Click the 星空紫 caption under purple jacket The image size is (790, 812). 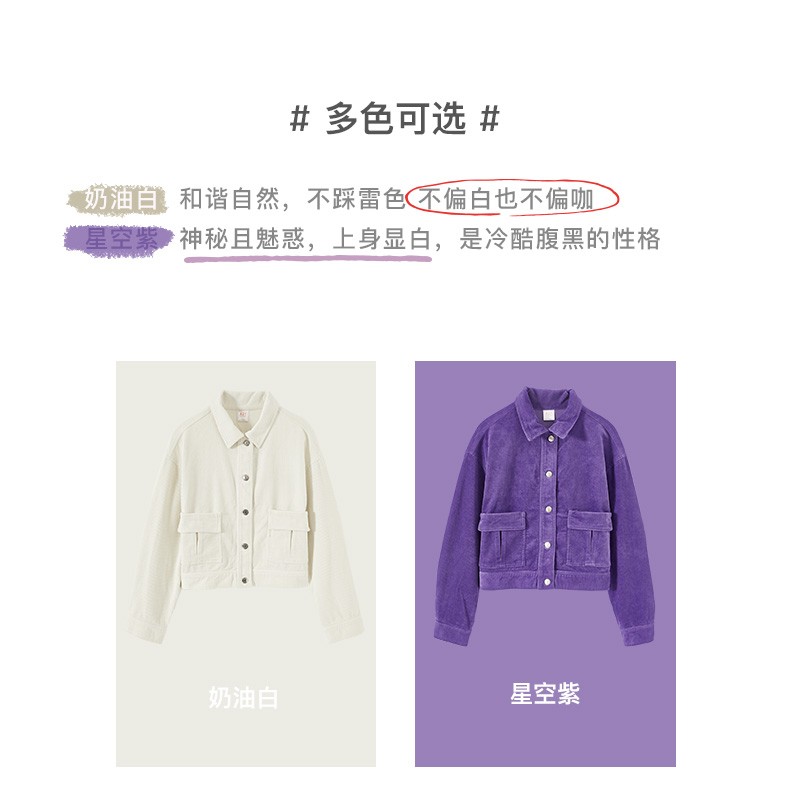coord(545,694)
